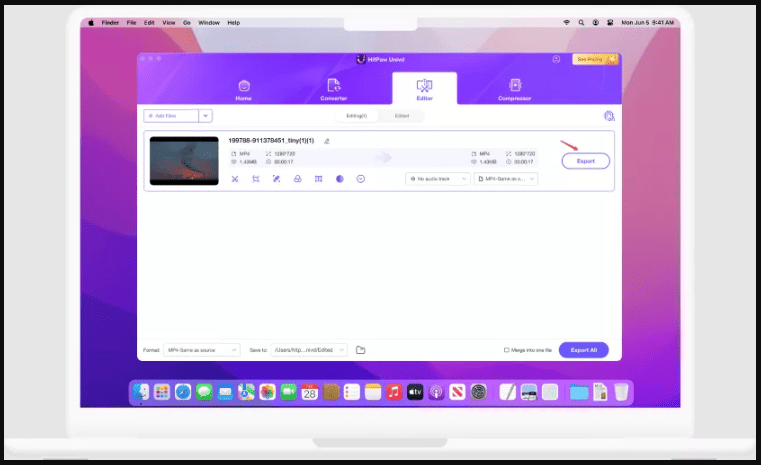
Task: Switch to the Home tab
Action: click(244, 90)
